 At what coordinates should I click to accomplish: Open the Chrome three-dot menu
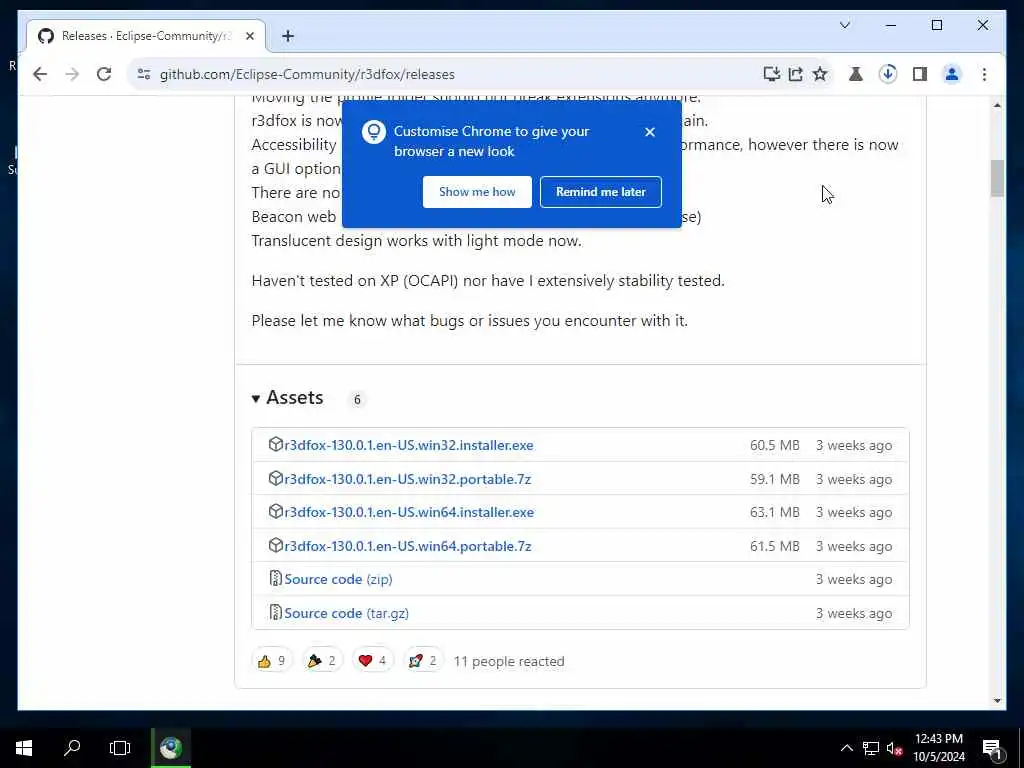(x=984, y=74)
